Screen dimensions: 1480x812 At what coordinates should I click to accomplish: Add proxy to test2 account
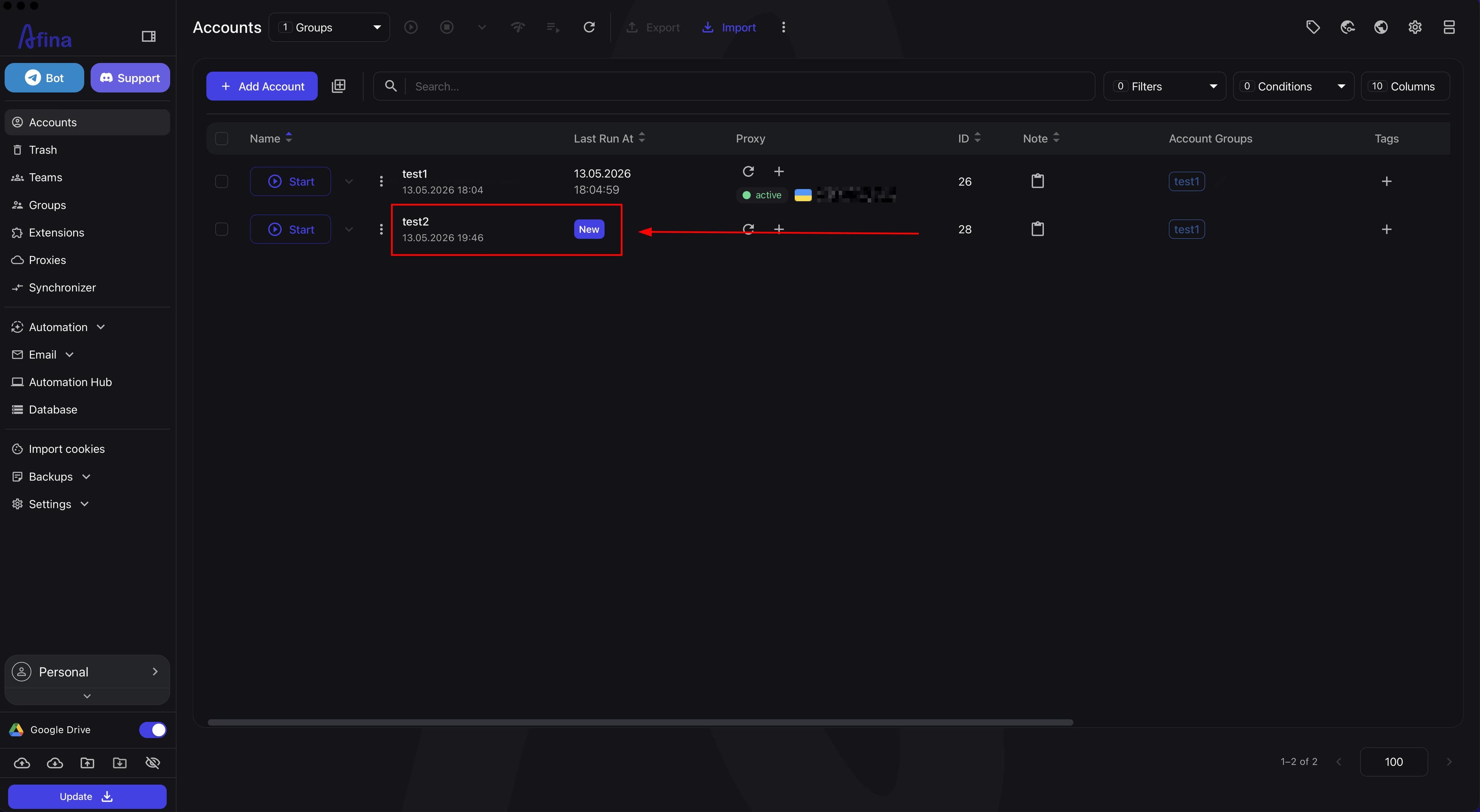point(779,229)
